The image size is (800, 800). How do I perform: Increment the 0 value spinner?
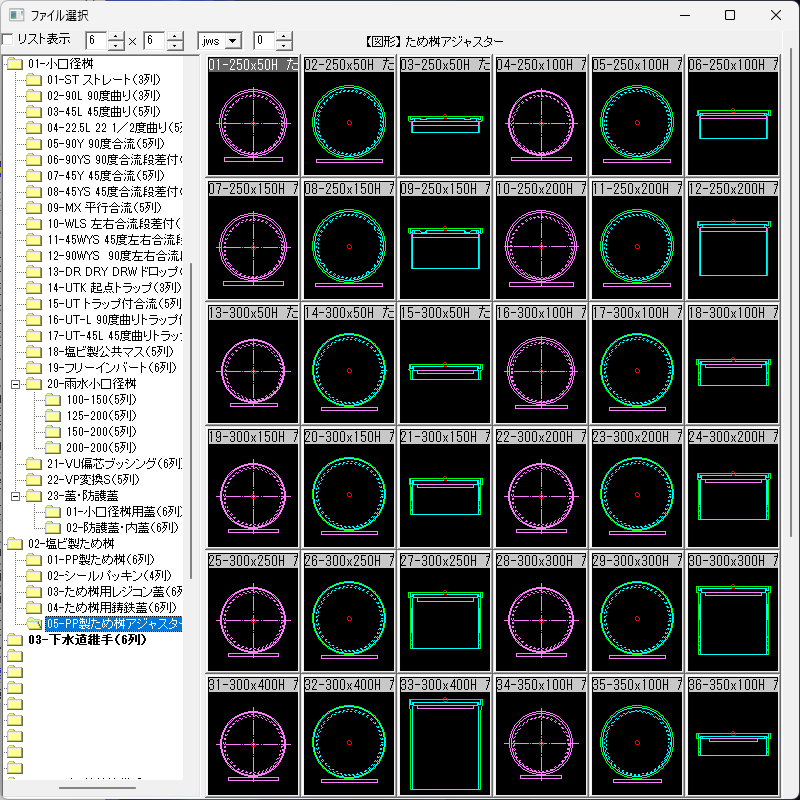284,36
